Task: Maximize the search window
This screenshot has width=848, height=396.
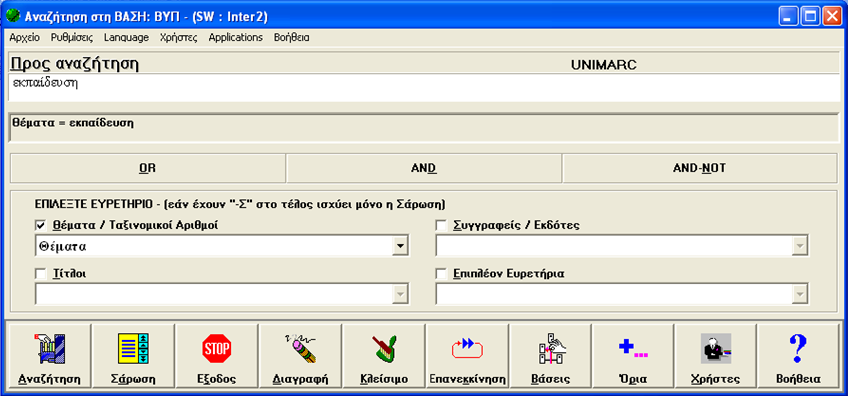Action: point(810,17)
